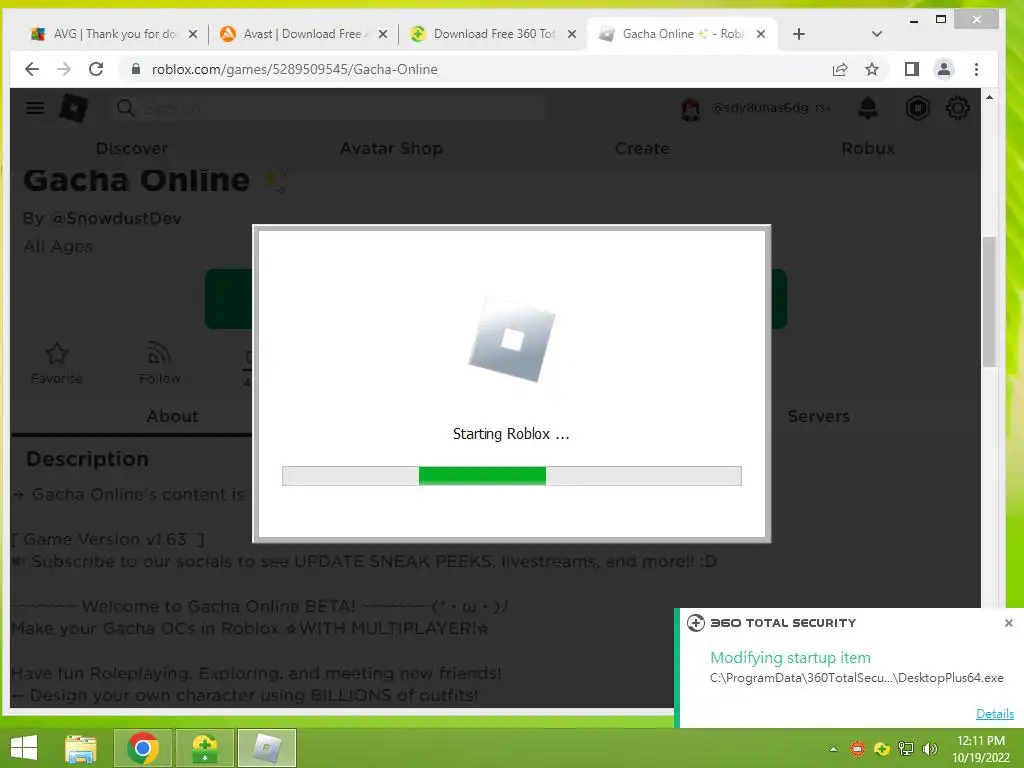This screenshot has height=768, width=1024.
Task: Open developer @SnowdustDev profile link
Action: point(116,218)
